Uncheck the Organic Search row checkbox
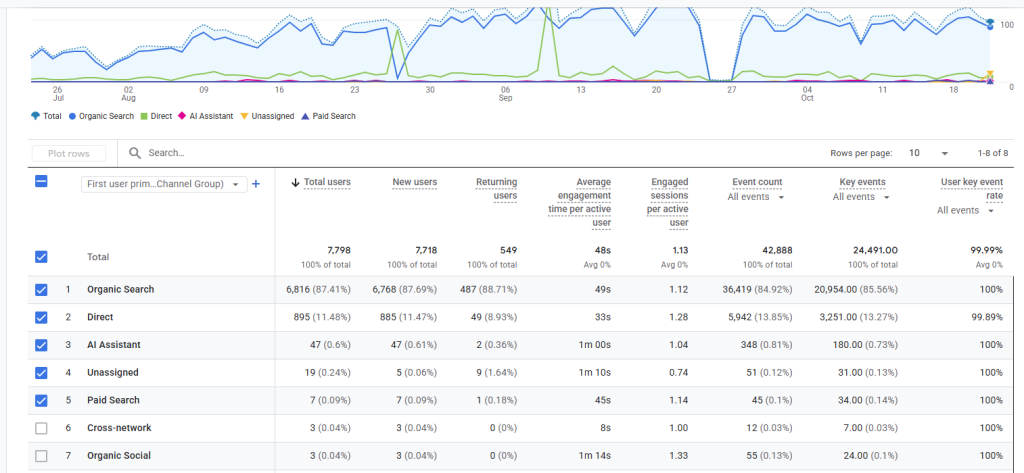Screen dimensions: 1024x473 pyautogui.click(x=41, y=289)
